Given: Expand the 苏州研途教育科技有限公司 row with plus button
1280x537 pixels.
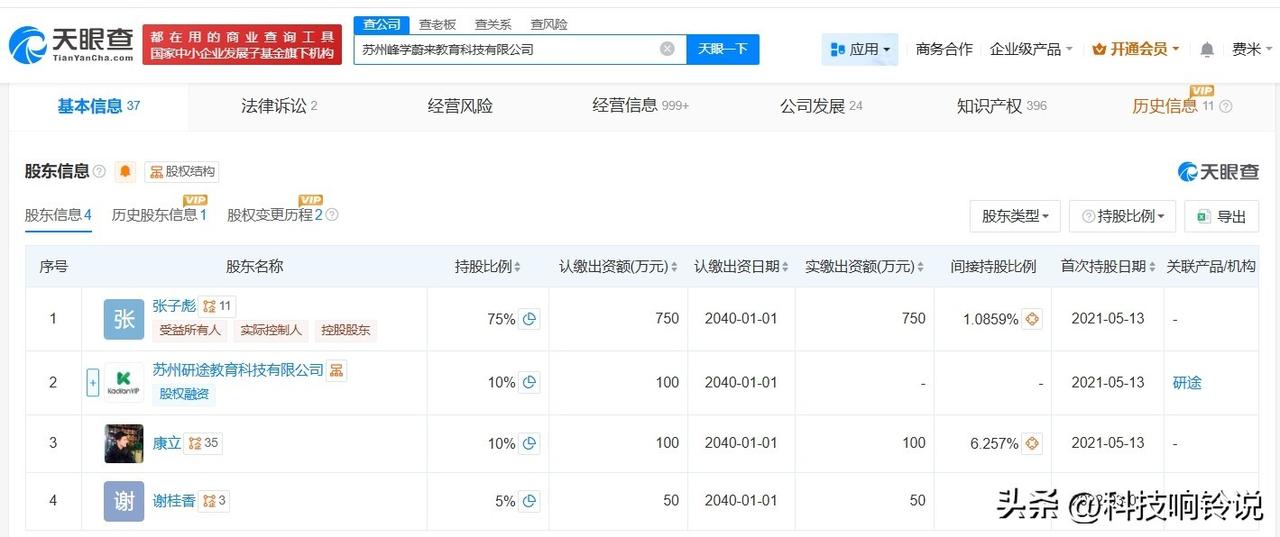Looking at the screenshot, I should [x=93, y=382].
